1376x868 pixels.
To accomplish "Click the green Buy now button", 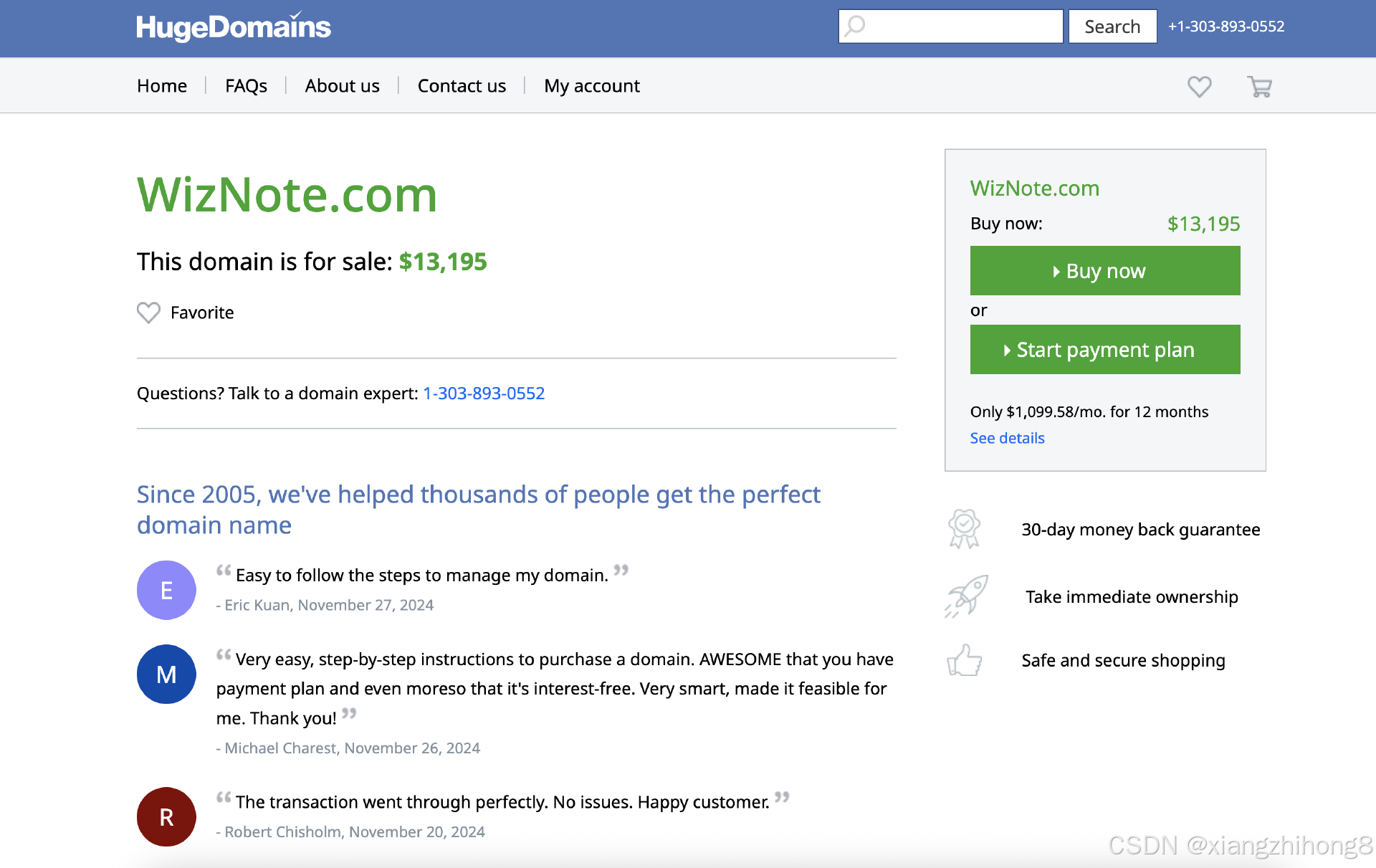I will [x=1105, y=271].
